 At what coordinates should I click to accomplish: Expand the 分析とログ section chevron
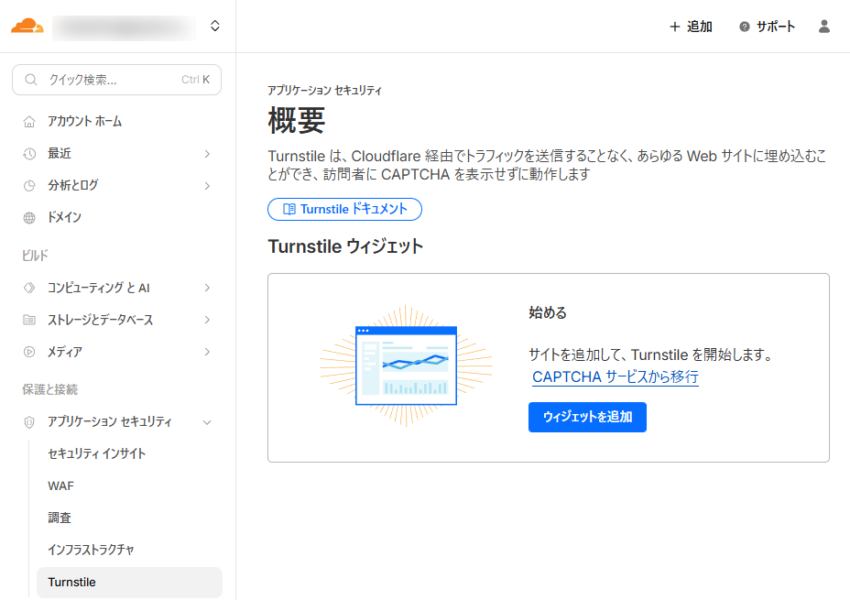[207, 186]
